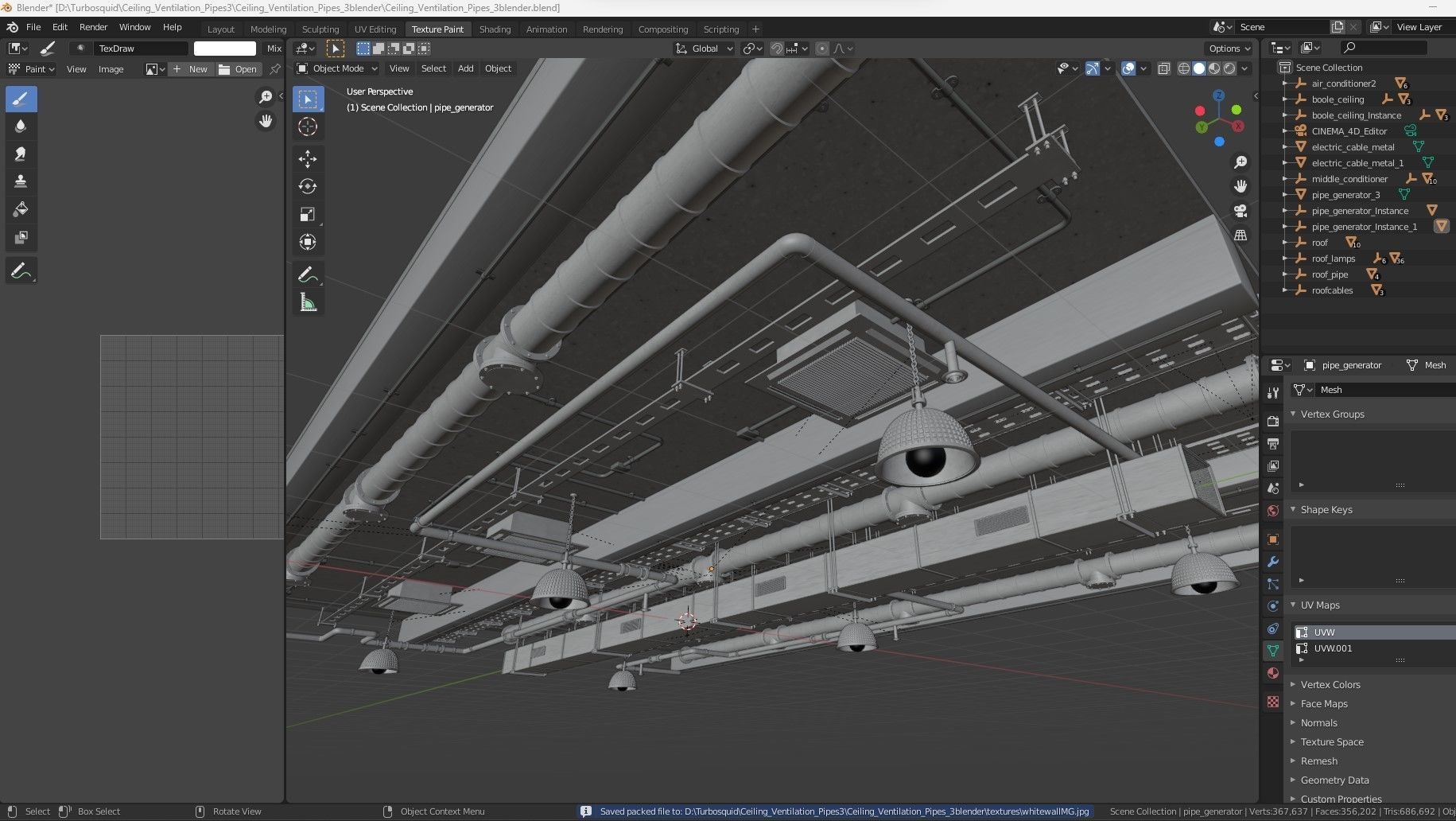The image size is (1456, 821).
Task: Switch to the Sculpting workspace tab
Action: (x=320, y=29)
